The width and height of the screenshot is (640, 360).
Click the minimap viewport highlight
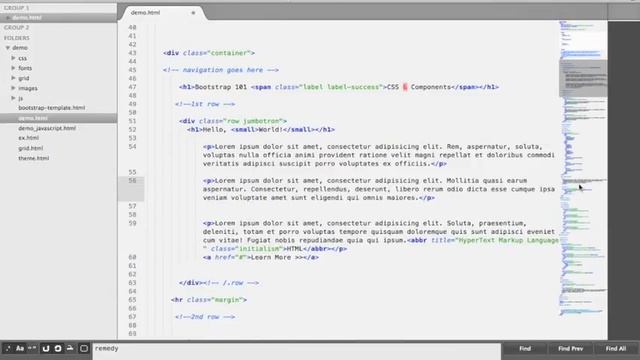(583, 78)
